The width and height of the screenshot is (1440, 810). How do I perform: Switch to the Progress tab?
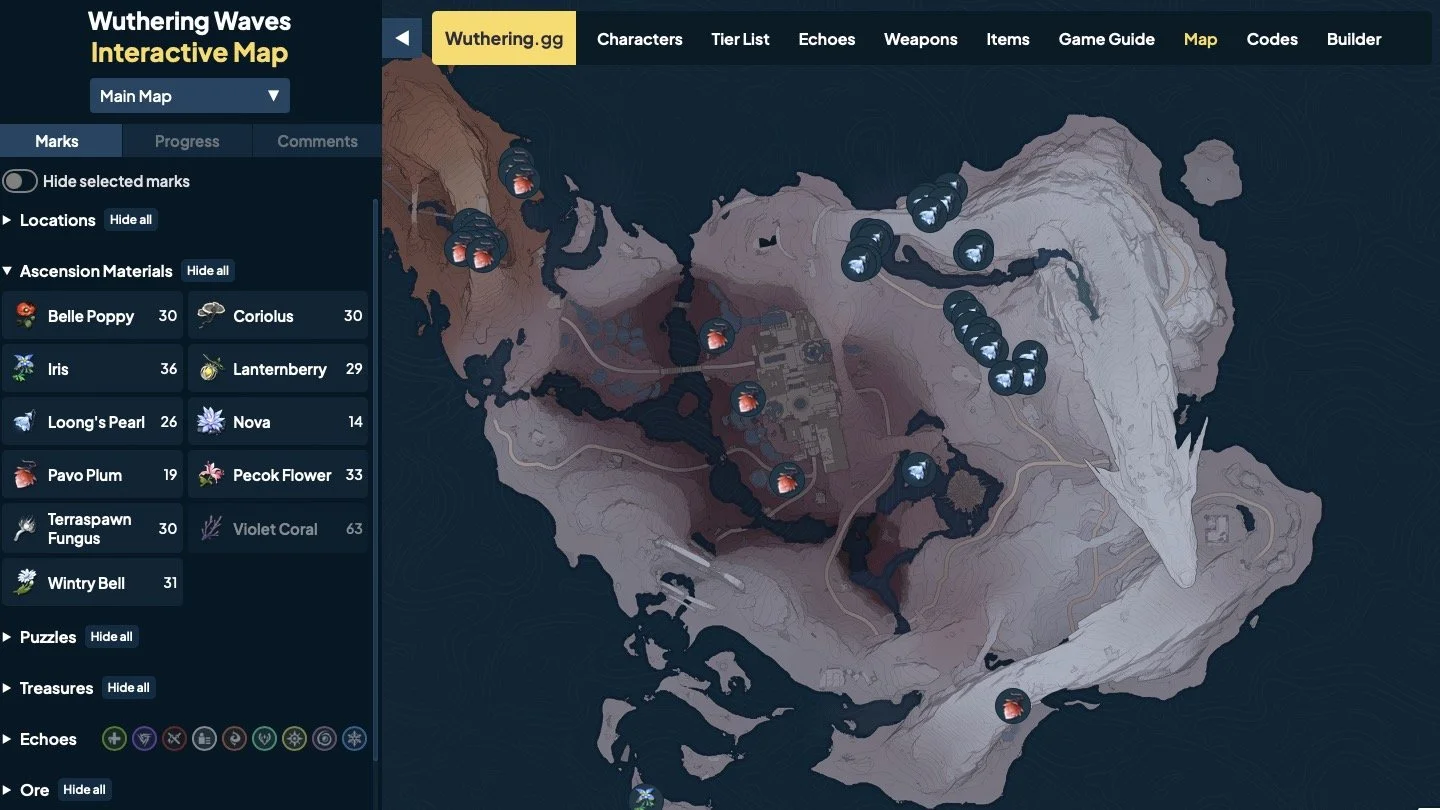187,141
